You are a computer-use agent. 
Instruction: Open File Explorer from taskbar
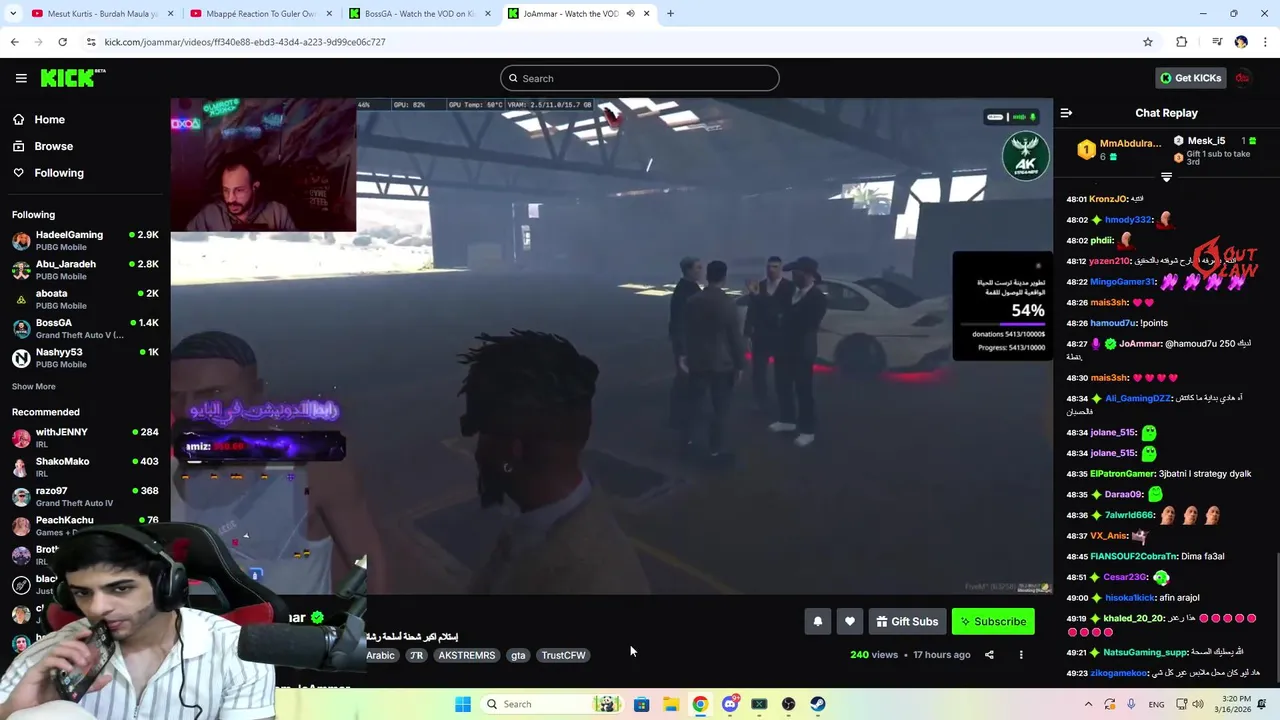pyautogui.click(x=671, y=704)
